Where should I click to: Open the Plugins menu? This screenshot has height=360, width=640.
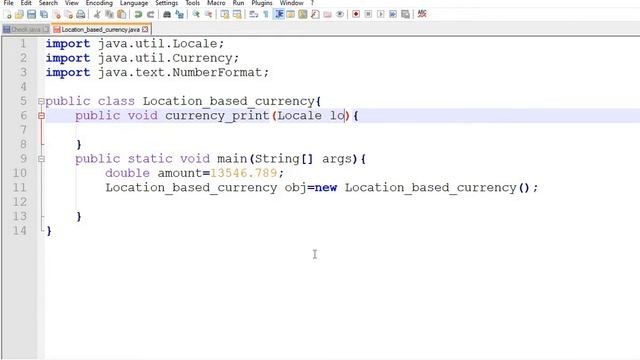262,3
